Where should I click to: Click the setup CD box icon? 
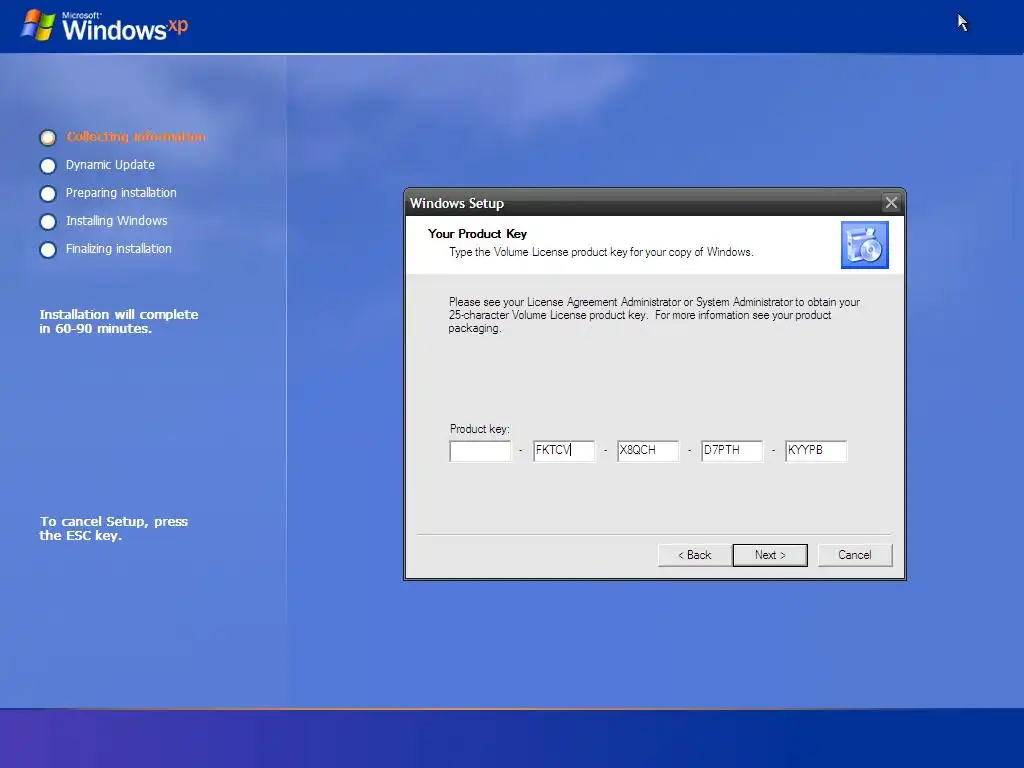(x=865, y=245)
